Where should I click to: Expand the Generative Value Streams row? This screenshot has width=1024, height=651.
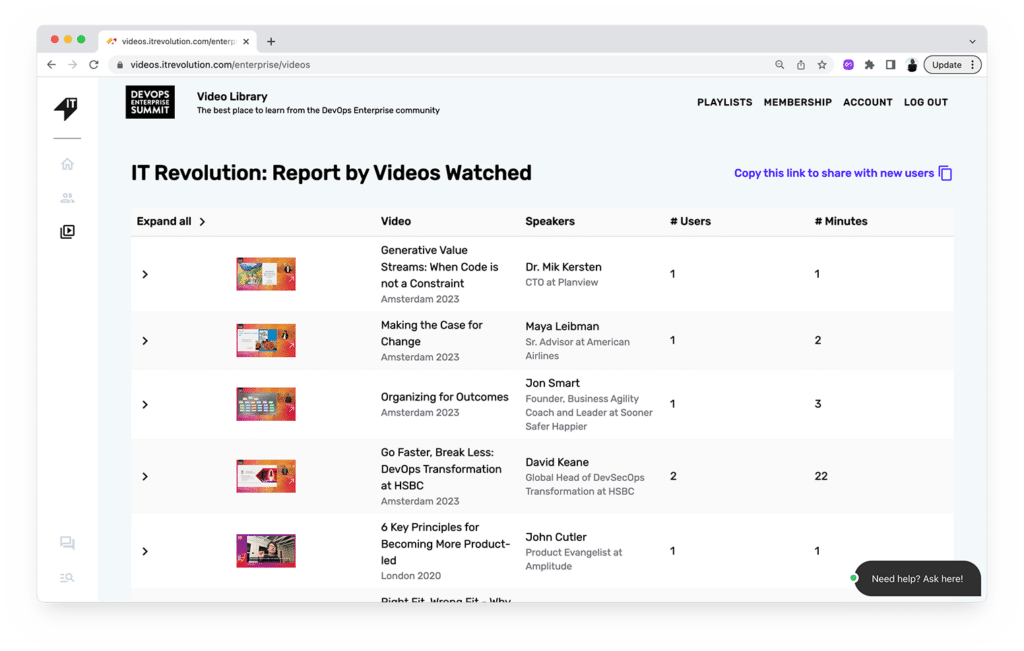click(x=145, y=274)
